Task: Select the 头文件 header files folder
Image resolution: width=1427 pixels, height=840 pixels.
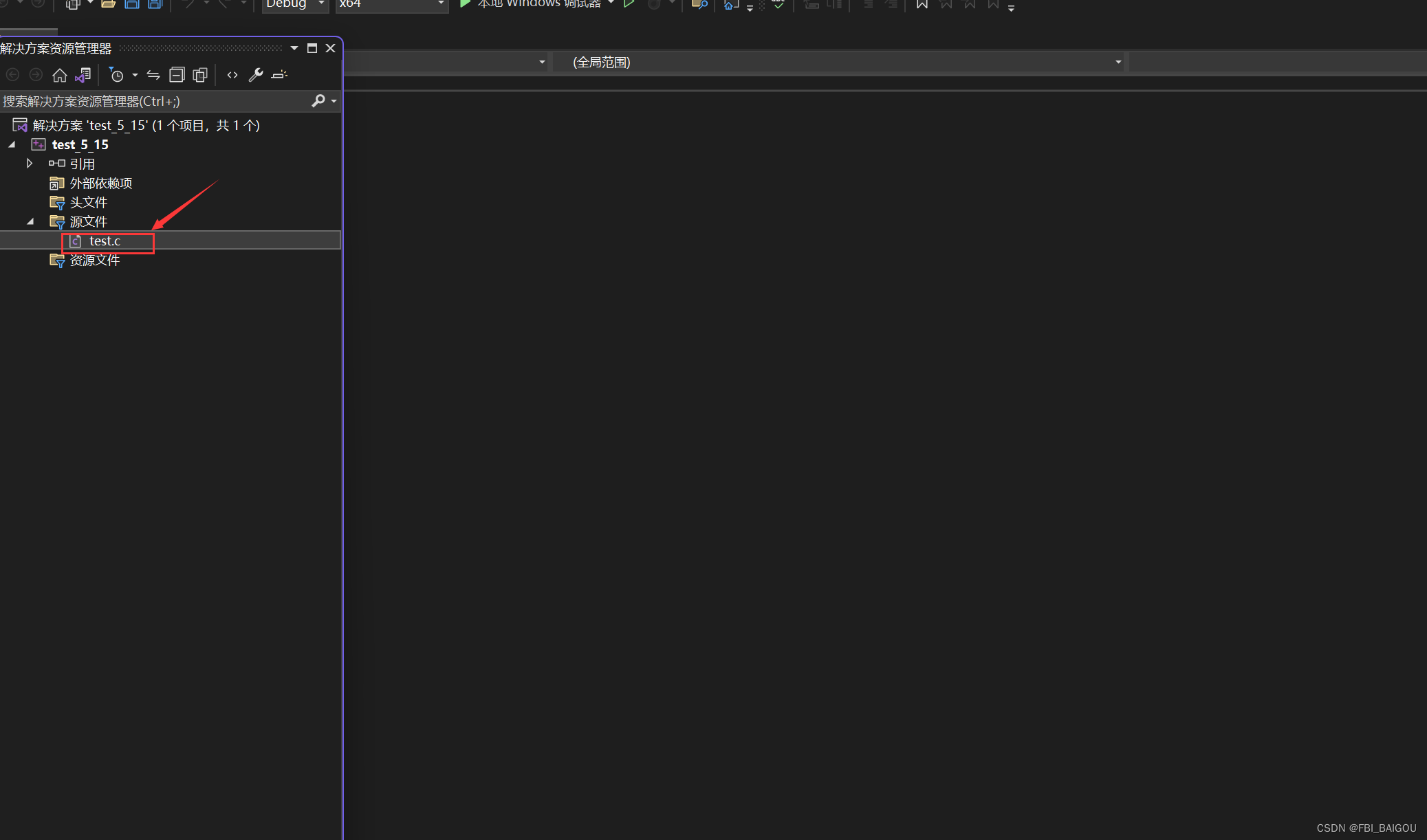Action: tap(88, 203)
